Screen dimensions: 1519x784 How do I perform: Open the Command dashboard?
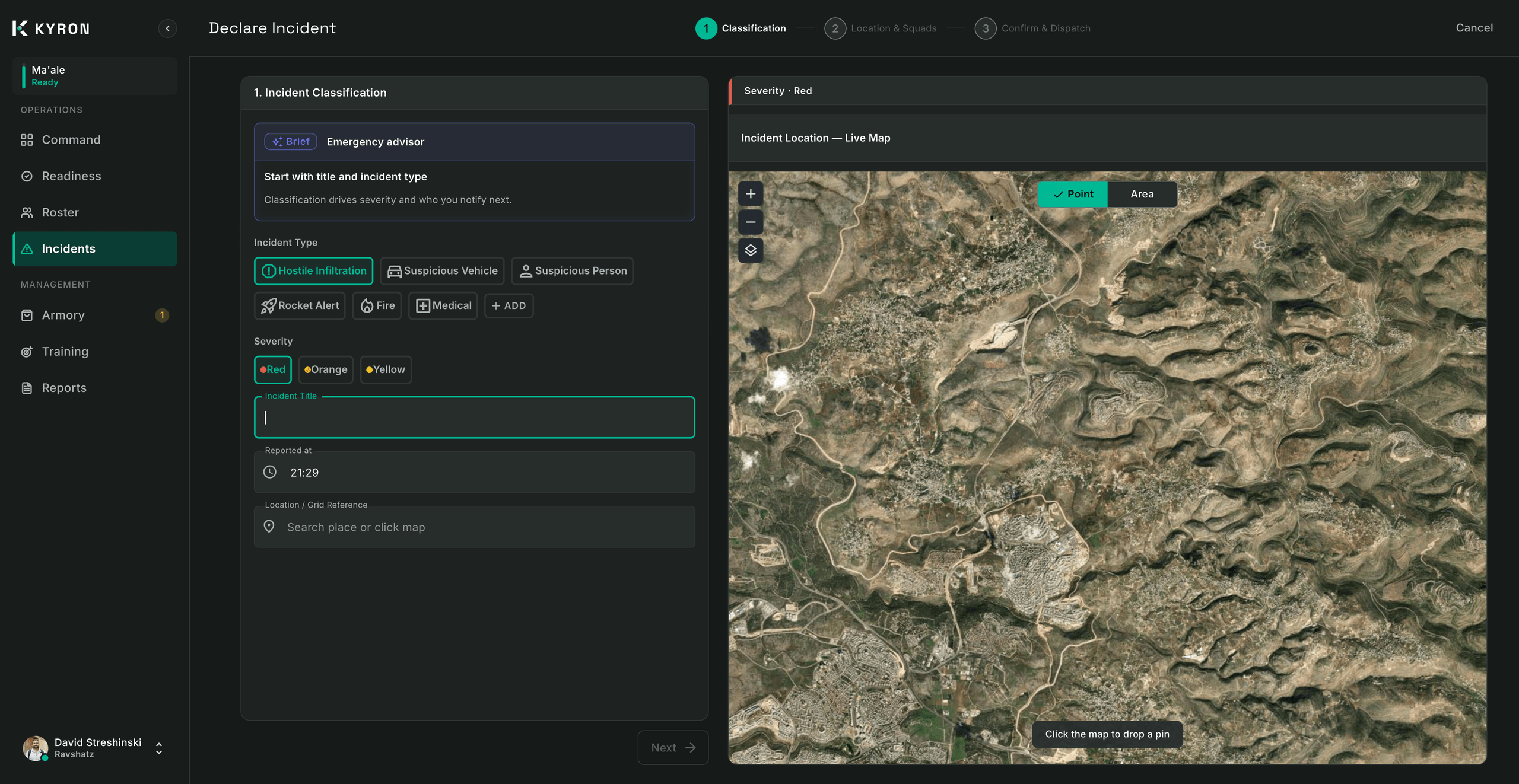(x=95, y=139)
